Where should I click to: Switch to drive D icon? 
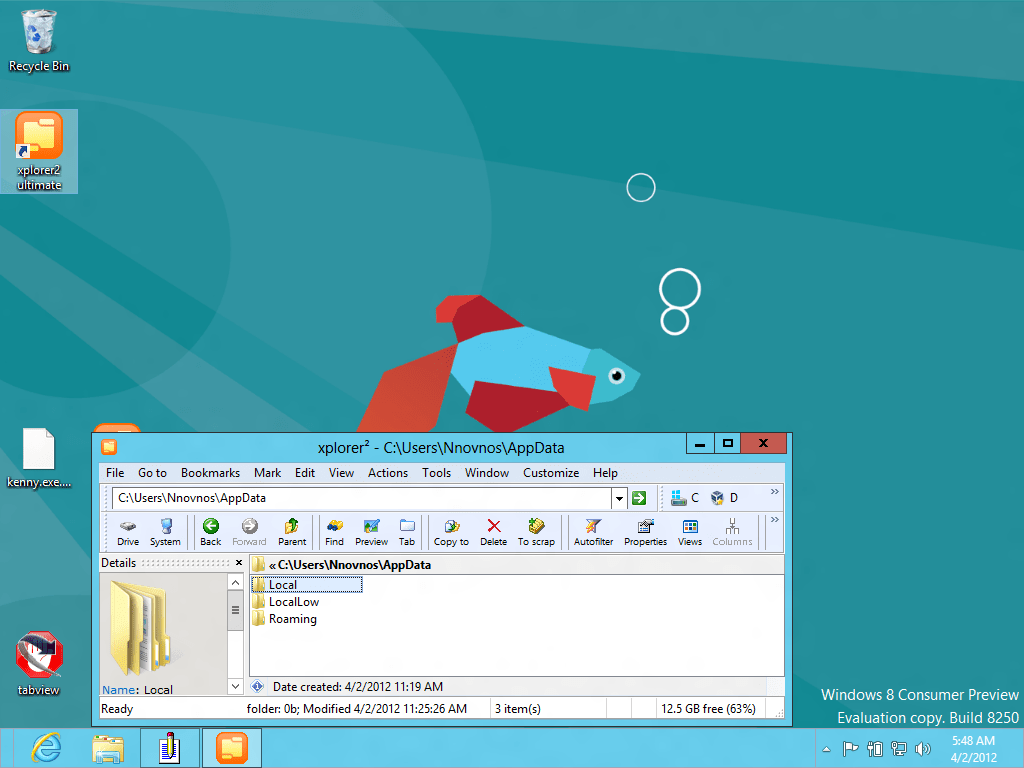pyautogui.click(x=724, y=498)
